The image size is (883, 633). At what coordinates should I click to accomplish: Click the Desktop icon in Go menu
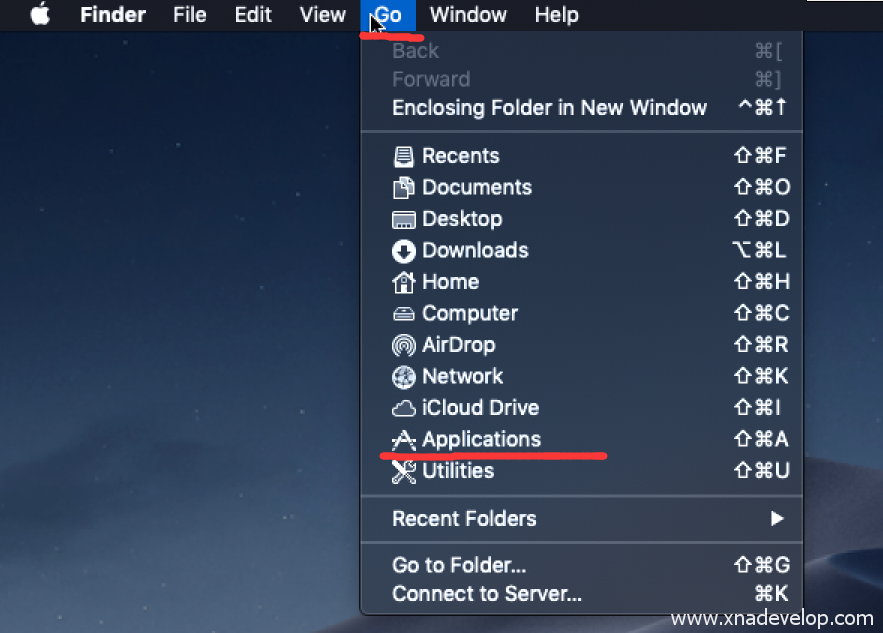403,219
